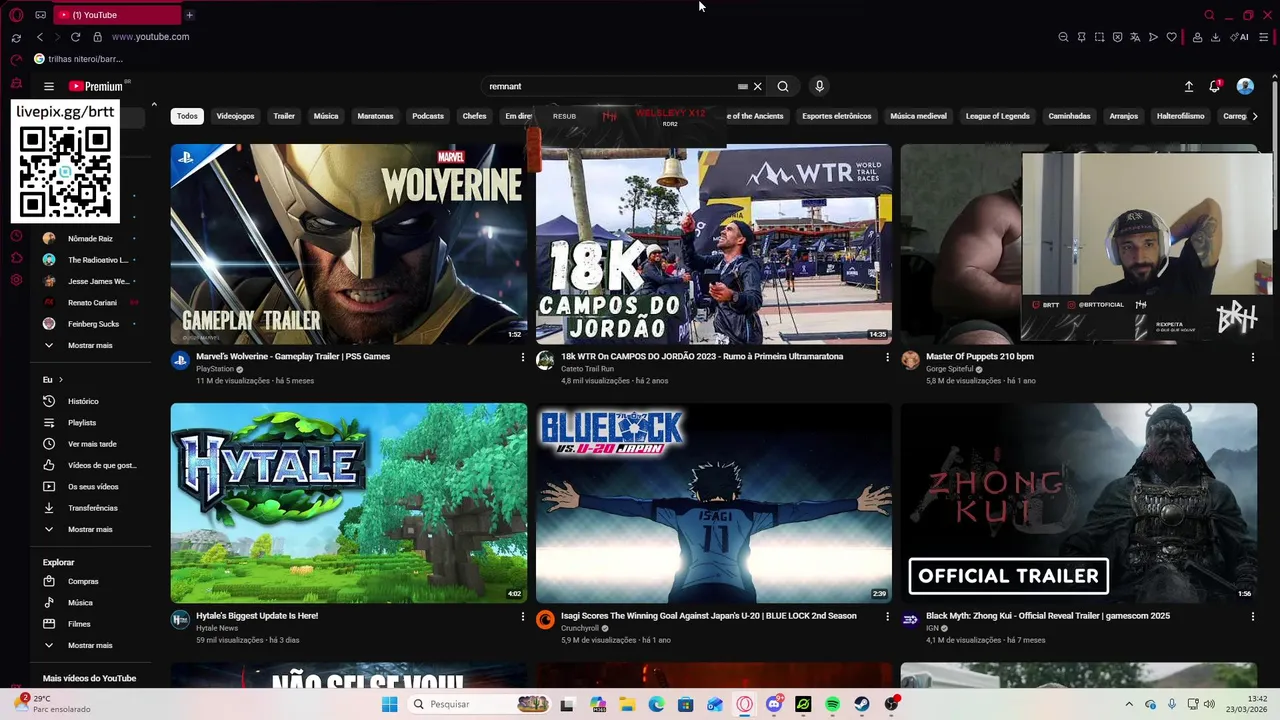The image size is (1280, 720).
Task: Open the Gorge Spiteful channel link
Action: 949,369
